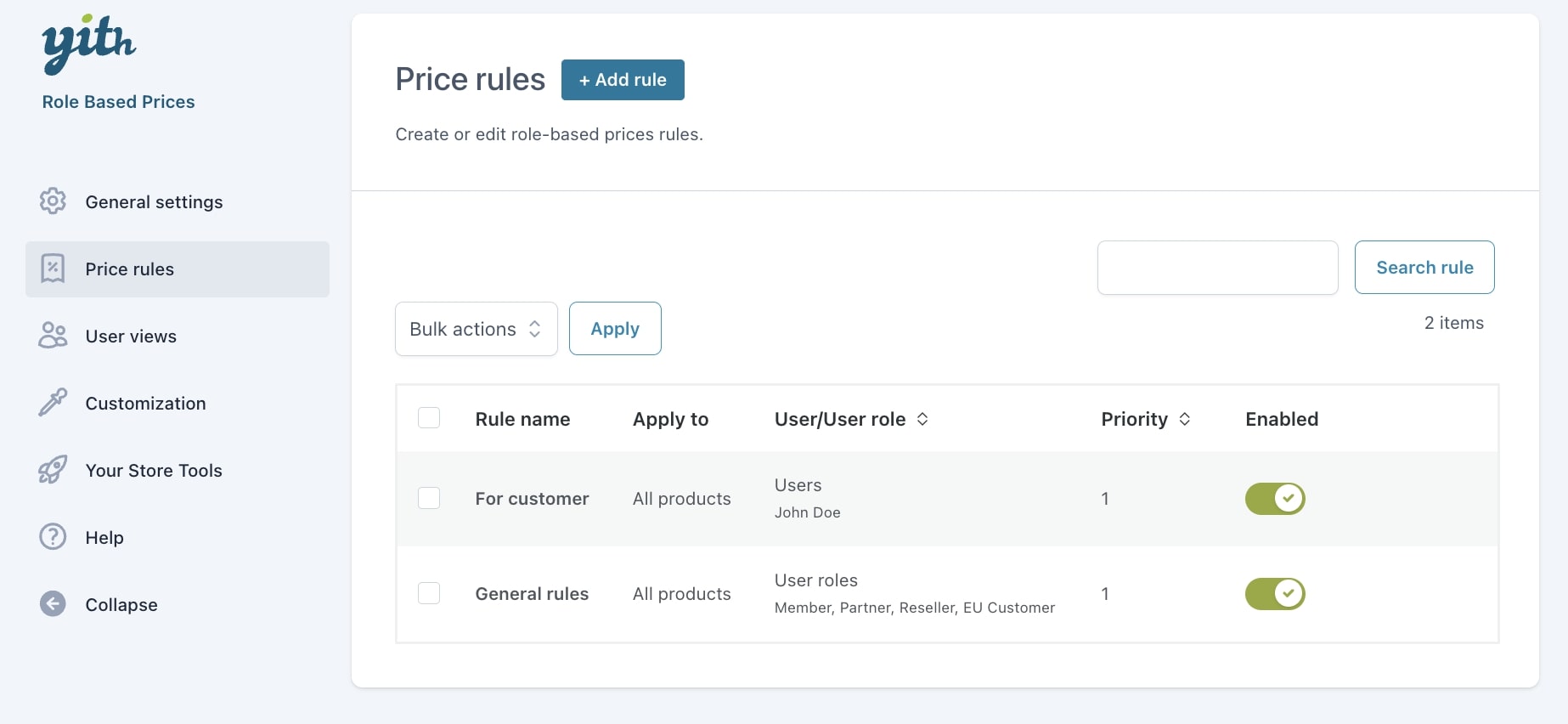Screen dimensions: 1568x724
Task: Click the Help question mark icon
Action: (x=53, y=537)
